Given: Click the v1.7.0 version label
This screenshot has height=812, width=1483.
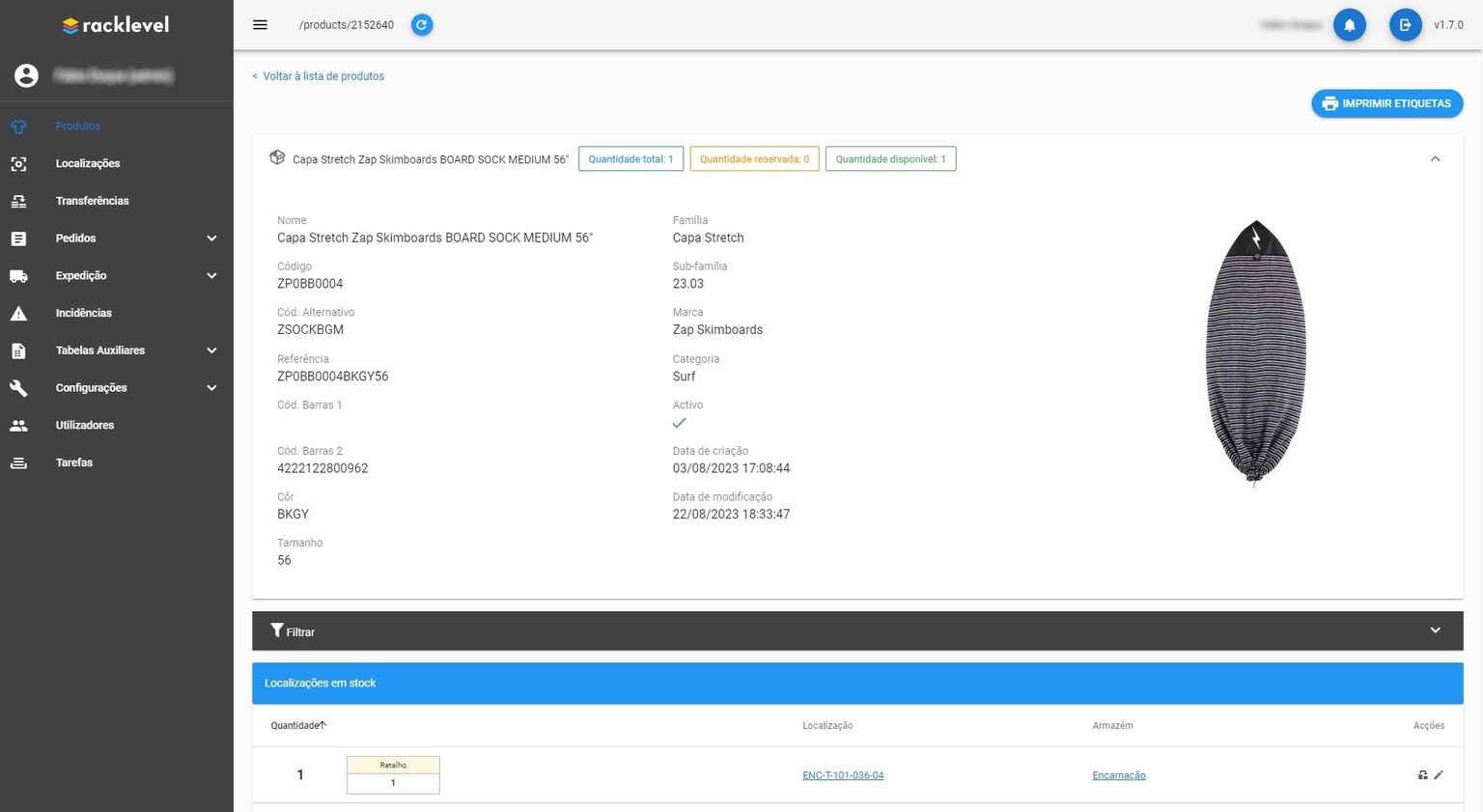Looking at the screenshot, I should pos(1448,25).
